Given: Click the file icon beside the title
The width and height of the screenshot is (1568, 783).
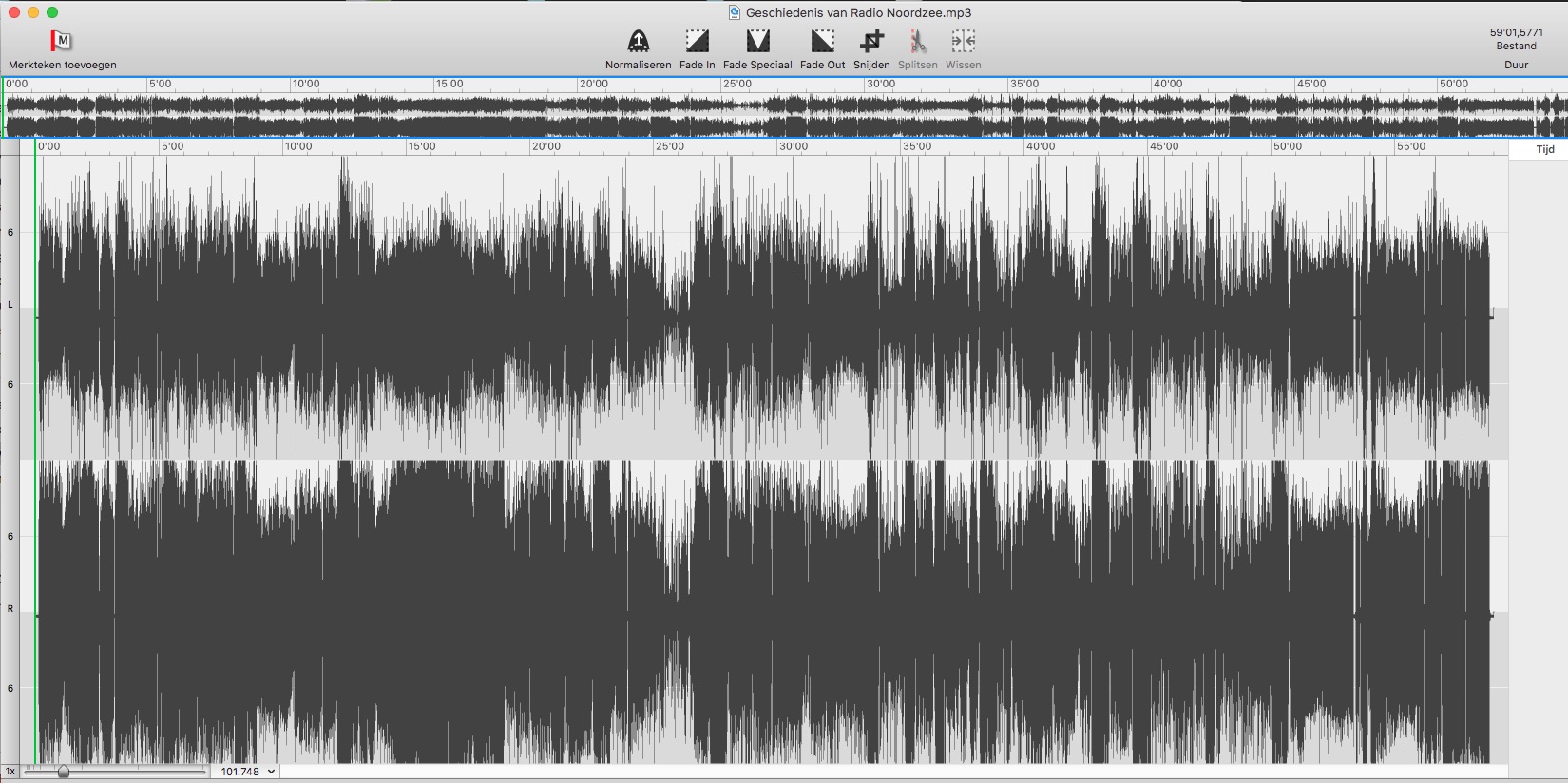Looking at the screenshot, I should click(x=735, y=12).
